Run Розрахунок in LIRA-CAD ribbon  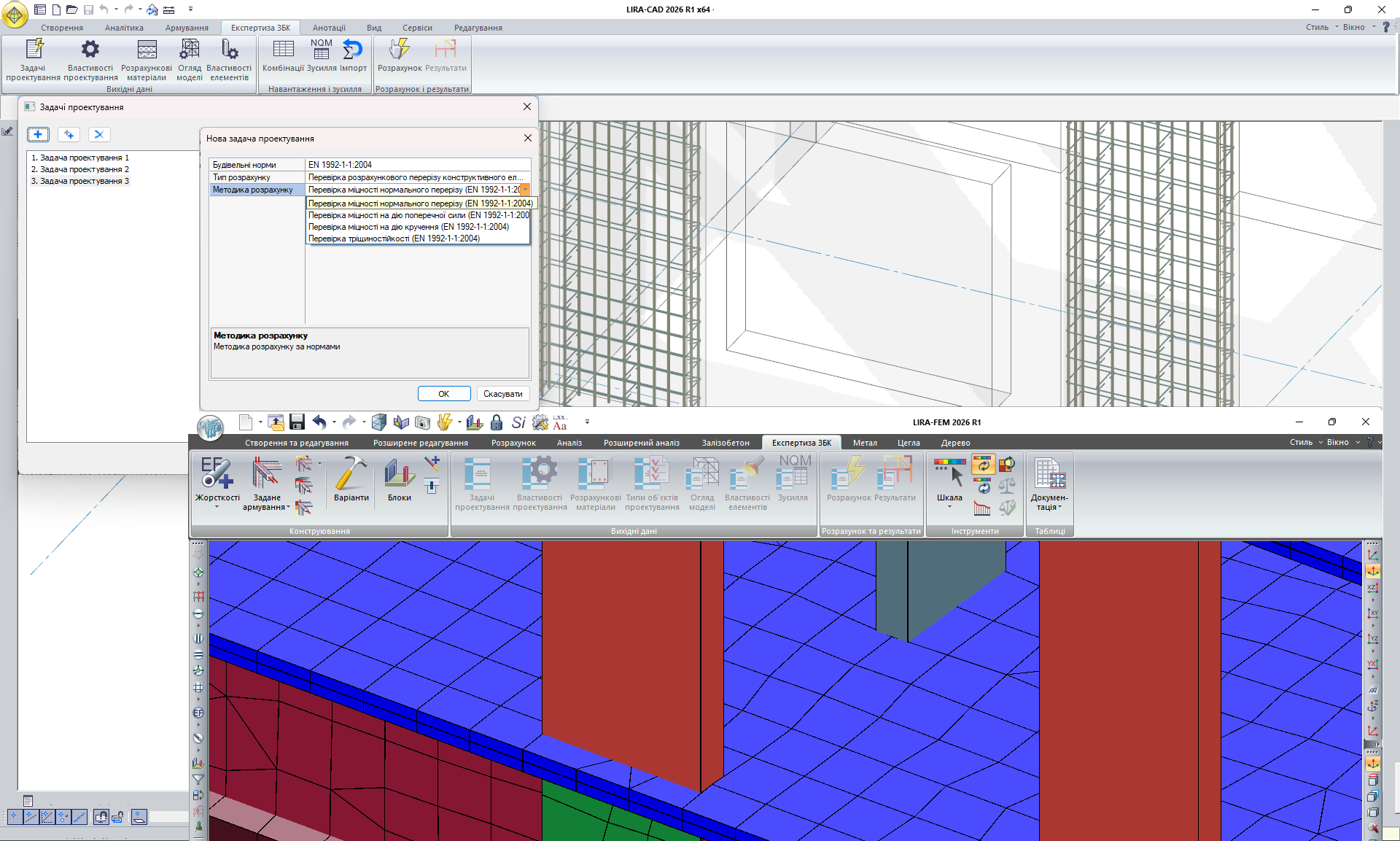click(x=400, y=56)
